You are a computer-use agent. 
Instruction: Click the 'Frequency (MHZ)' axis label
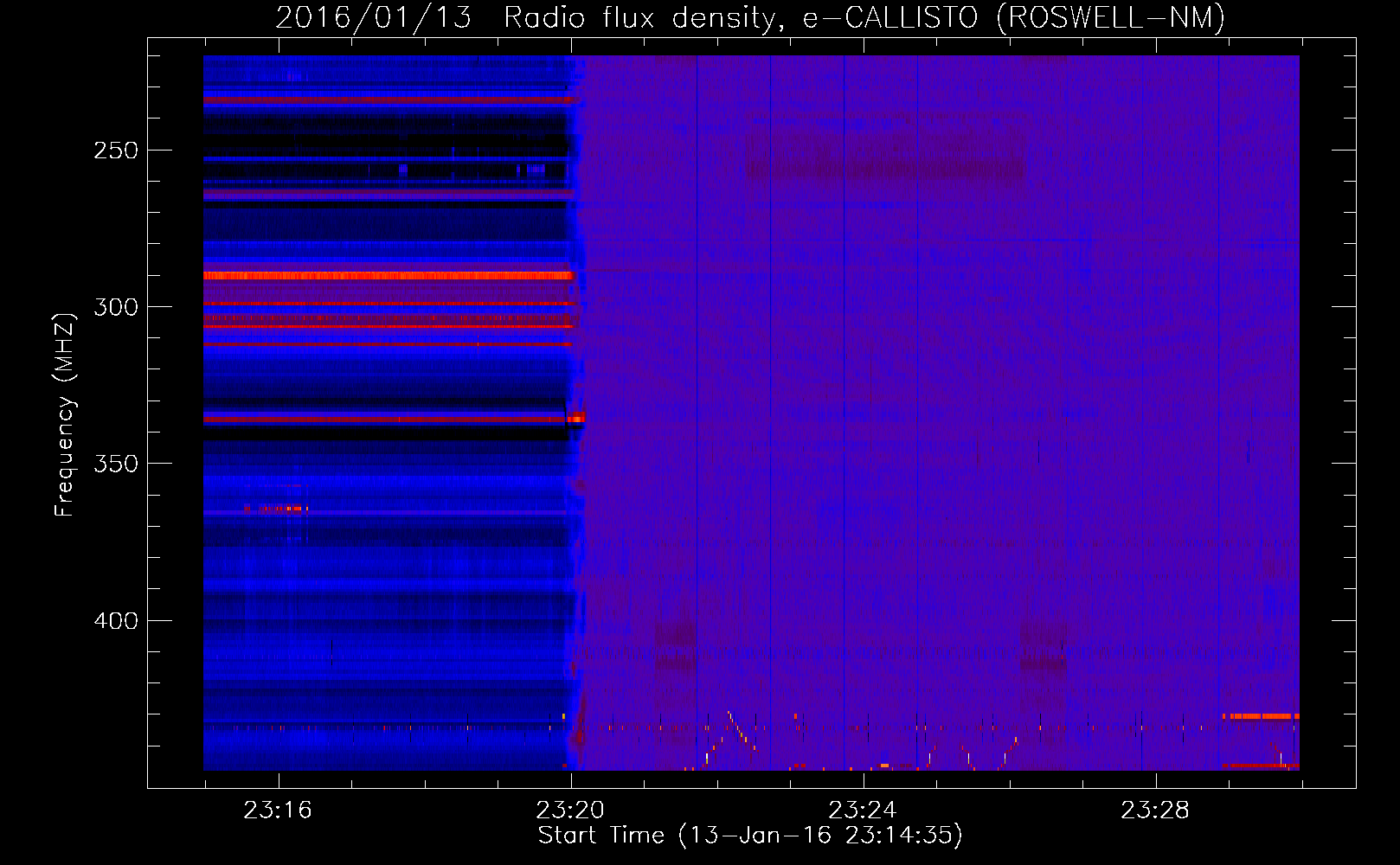(65, 414)
